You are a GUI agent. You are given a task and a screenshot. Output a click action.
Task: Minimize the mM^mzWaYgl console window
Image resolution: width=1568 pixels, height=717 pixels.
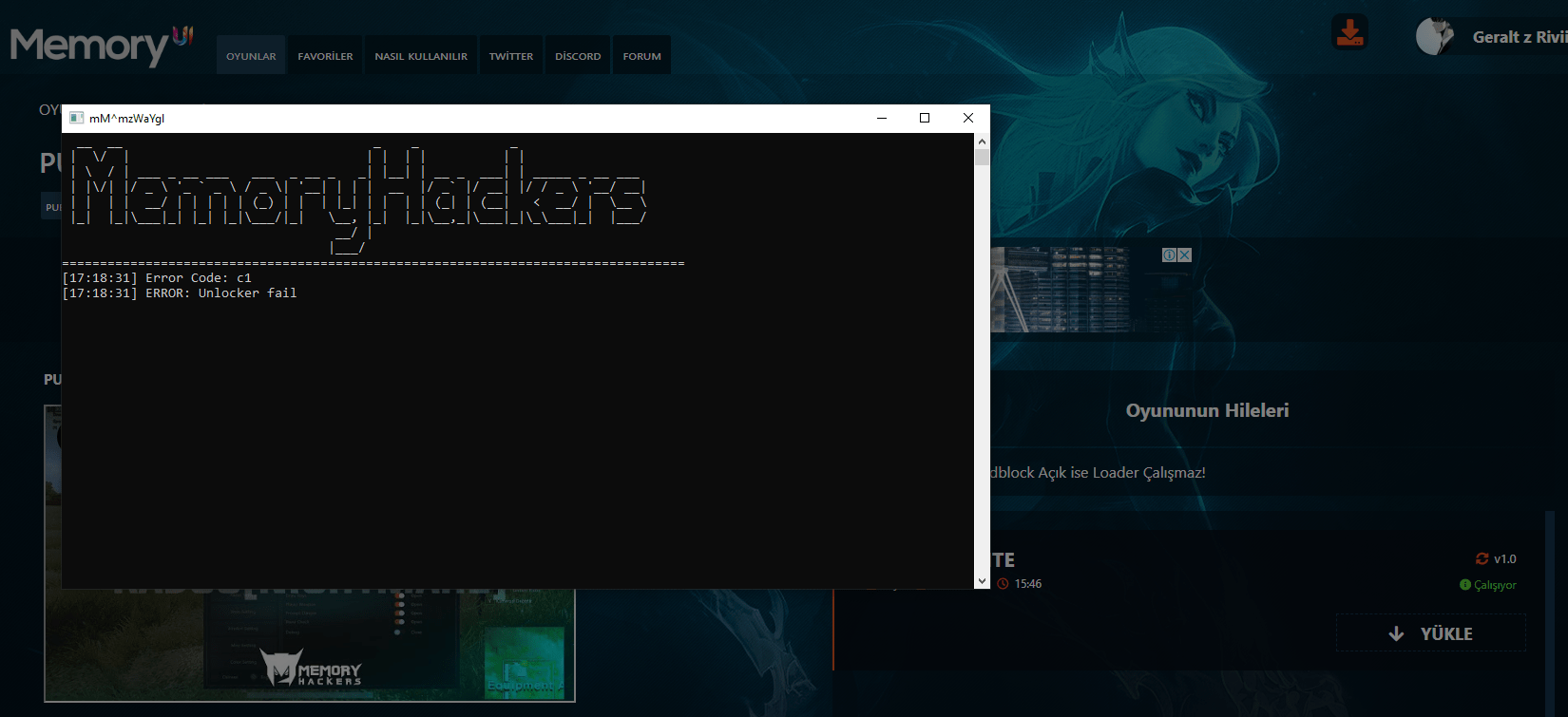[x=882, y=118]
